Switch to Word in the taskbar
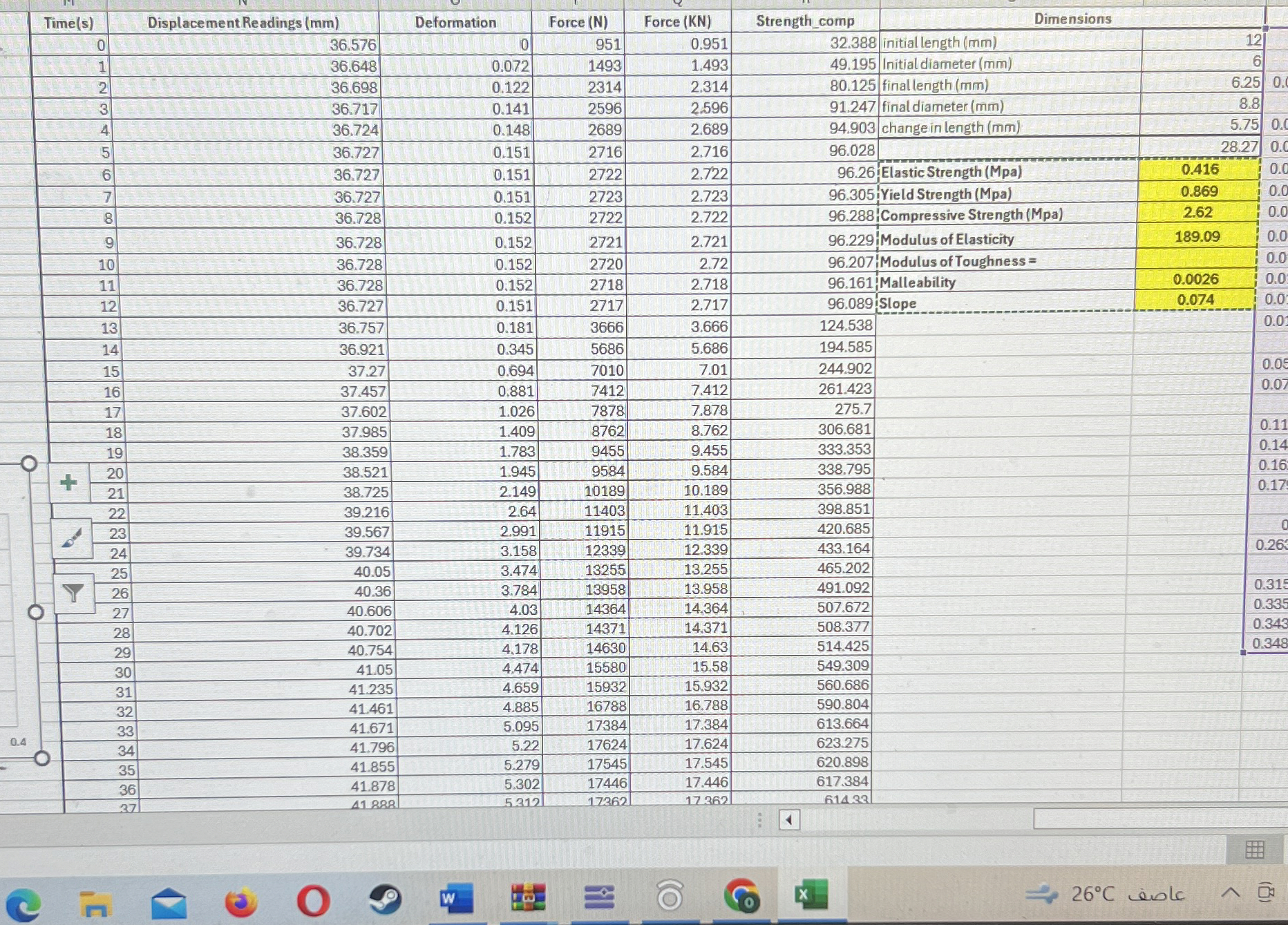 pos(457,899)
